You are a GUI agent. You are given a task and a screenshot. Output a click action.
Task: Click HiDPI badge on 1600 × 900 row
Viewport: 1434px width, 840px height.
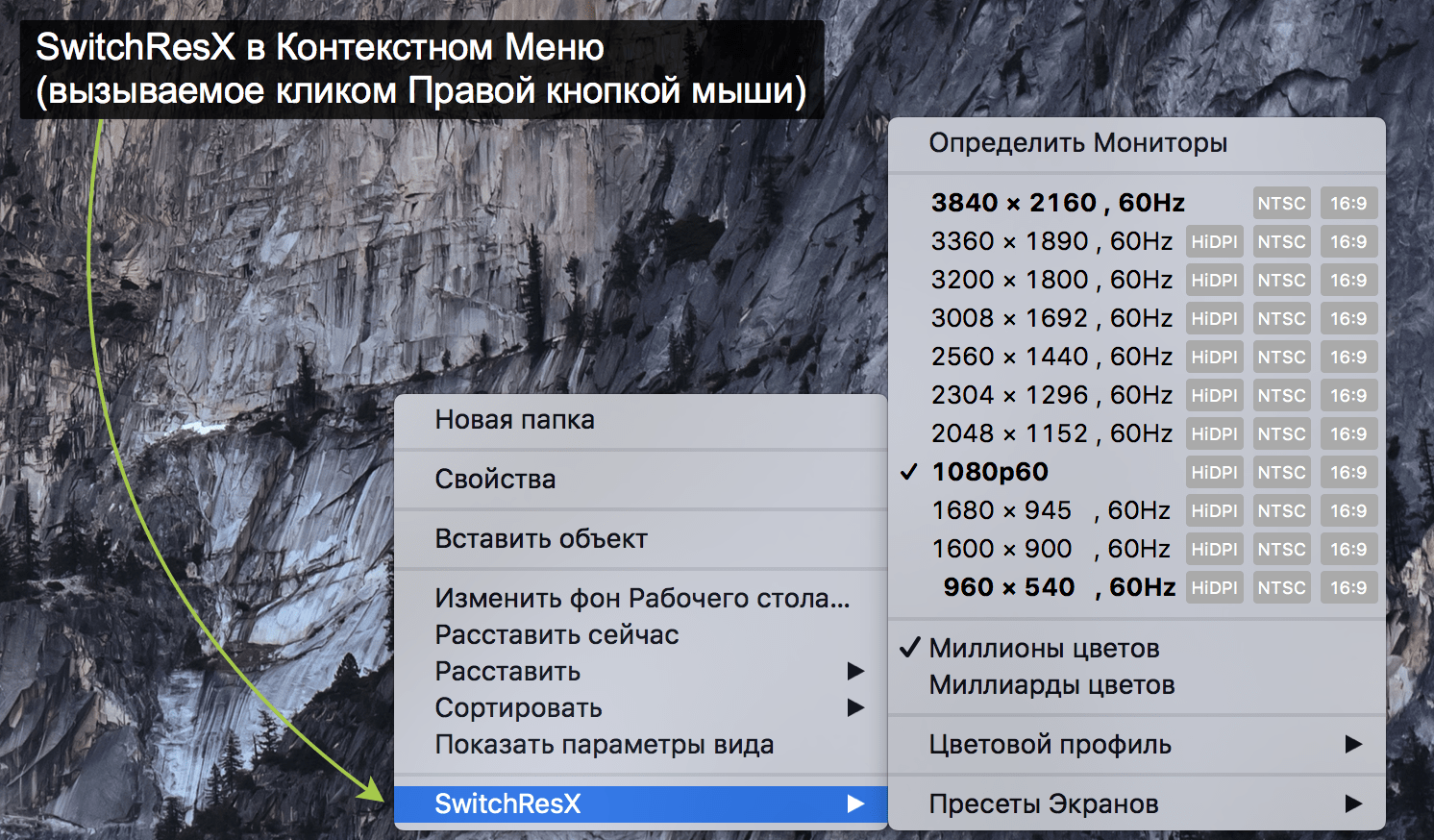(x=1215, y=549)
